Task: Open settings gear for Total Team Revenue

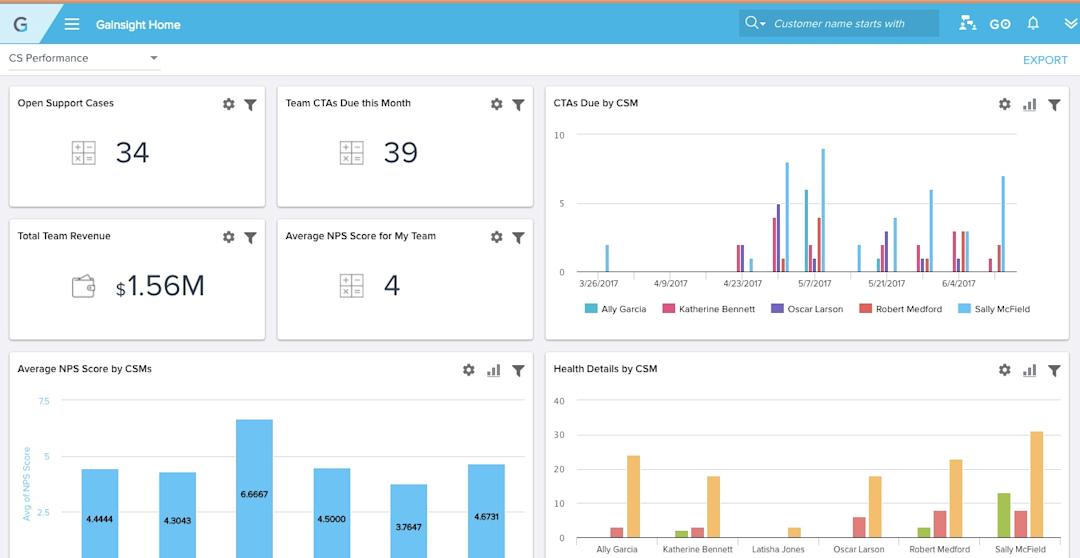Action: click(x=229, y=237)
